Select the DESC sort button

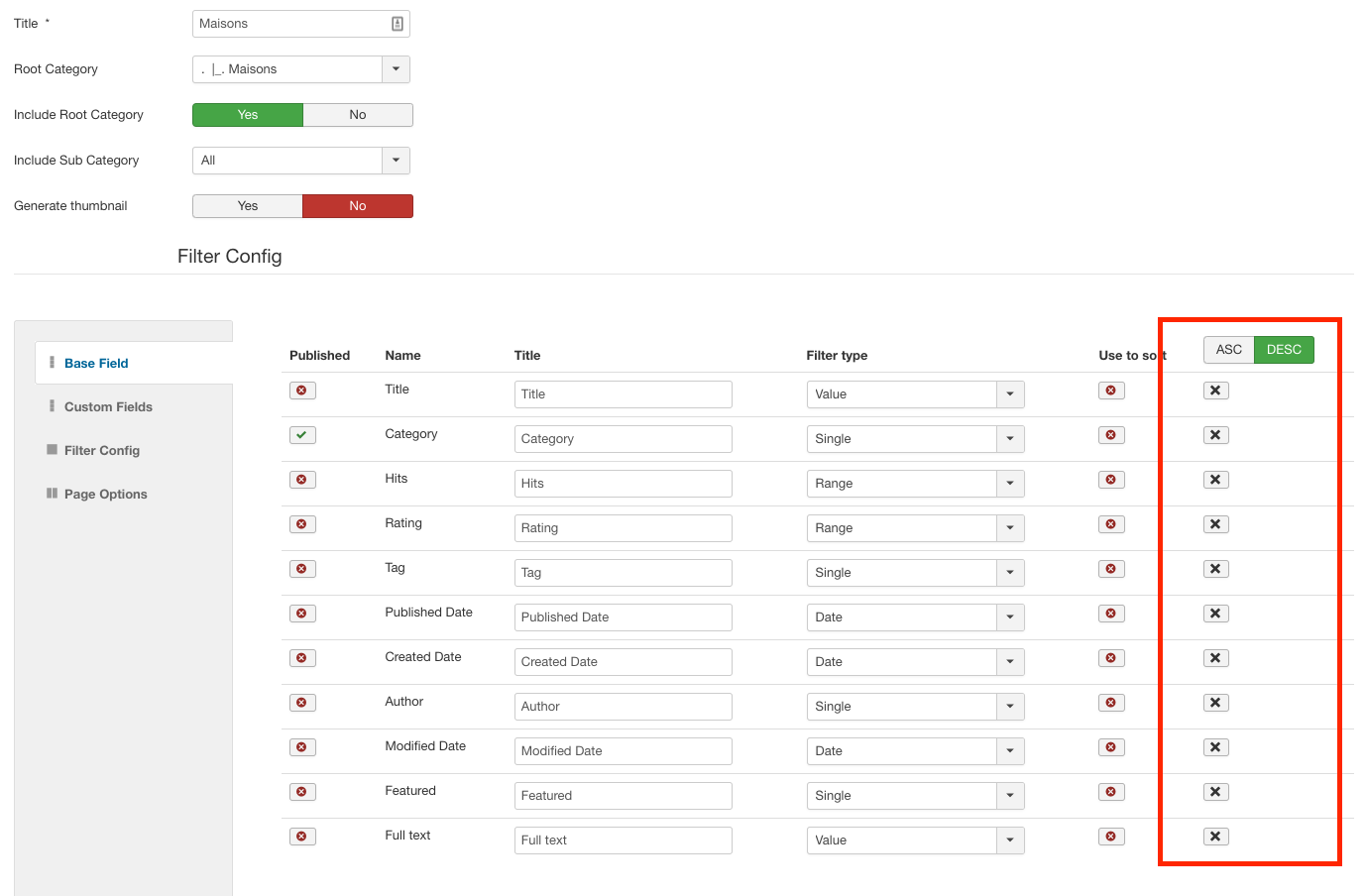tap(1284, 350)
